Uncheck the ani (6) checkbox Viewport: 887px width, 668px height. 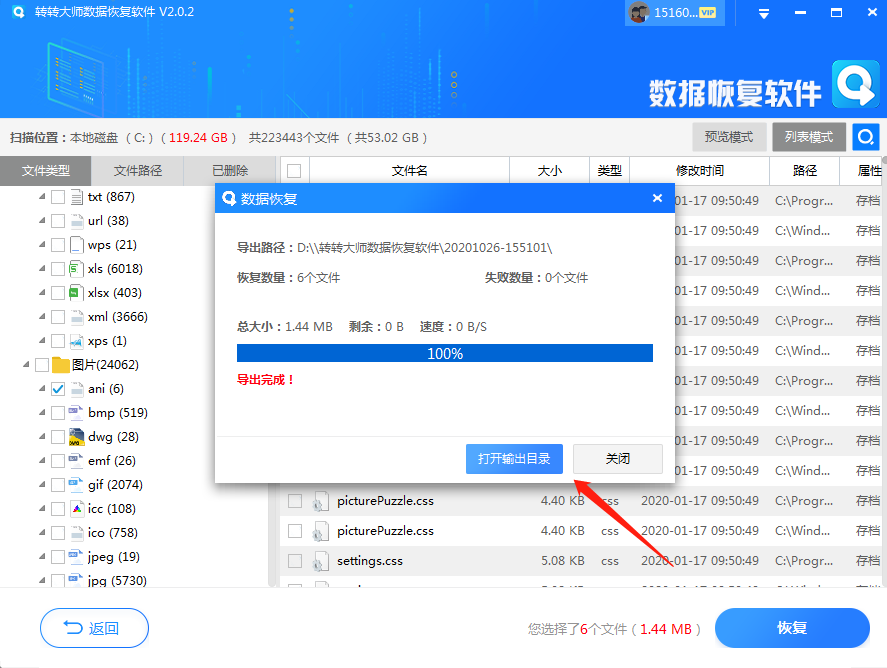(58, 389)
